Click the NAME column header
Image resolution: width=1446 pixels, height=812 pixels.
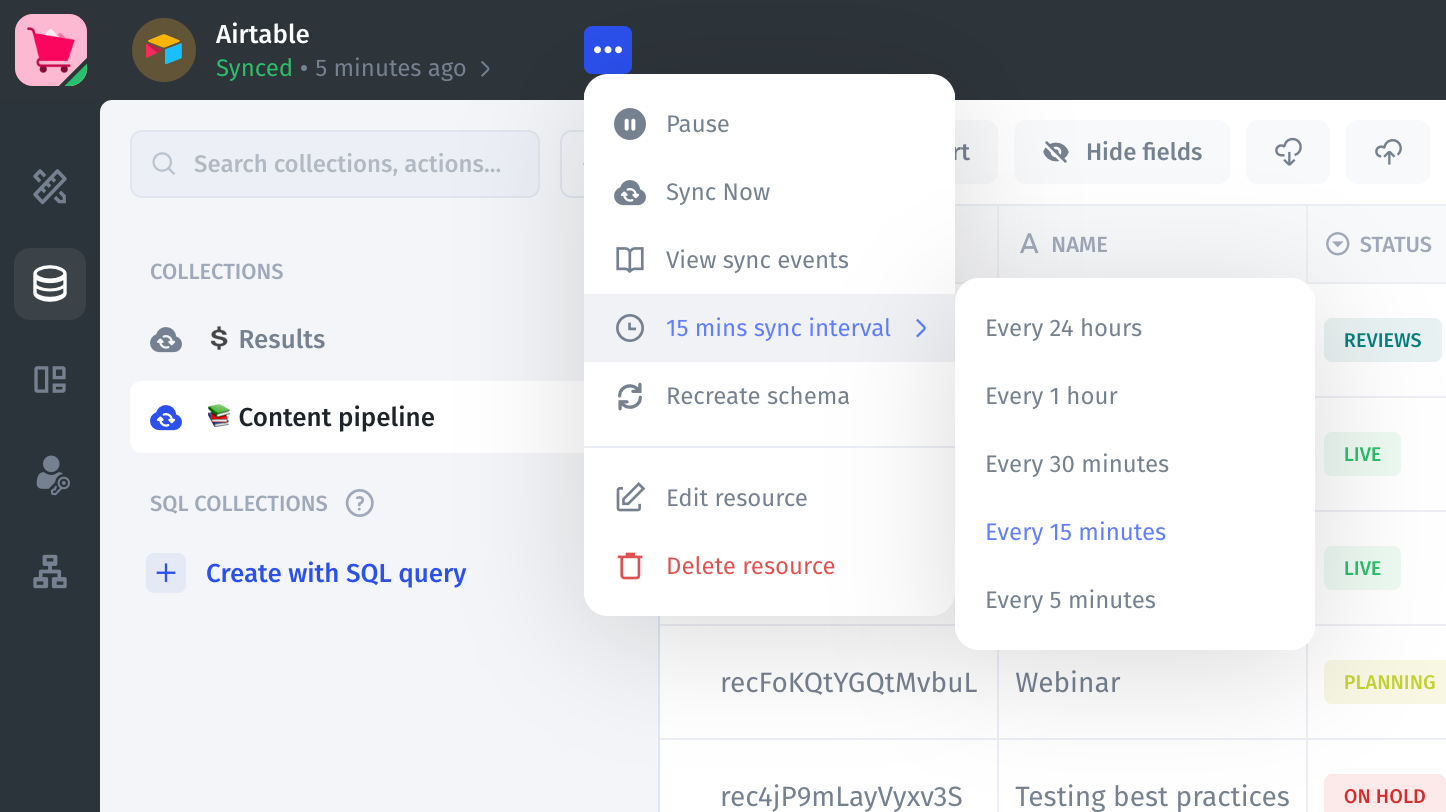click(x=1152, y=244)
